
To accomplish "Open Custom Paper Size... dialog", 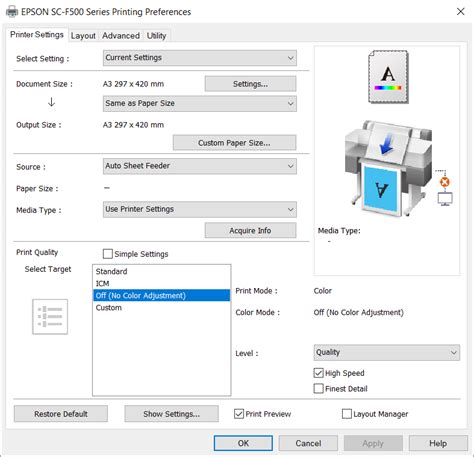I will pos(234,143).
